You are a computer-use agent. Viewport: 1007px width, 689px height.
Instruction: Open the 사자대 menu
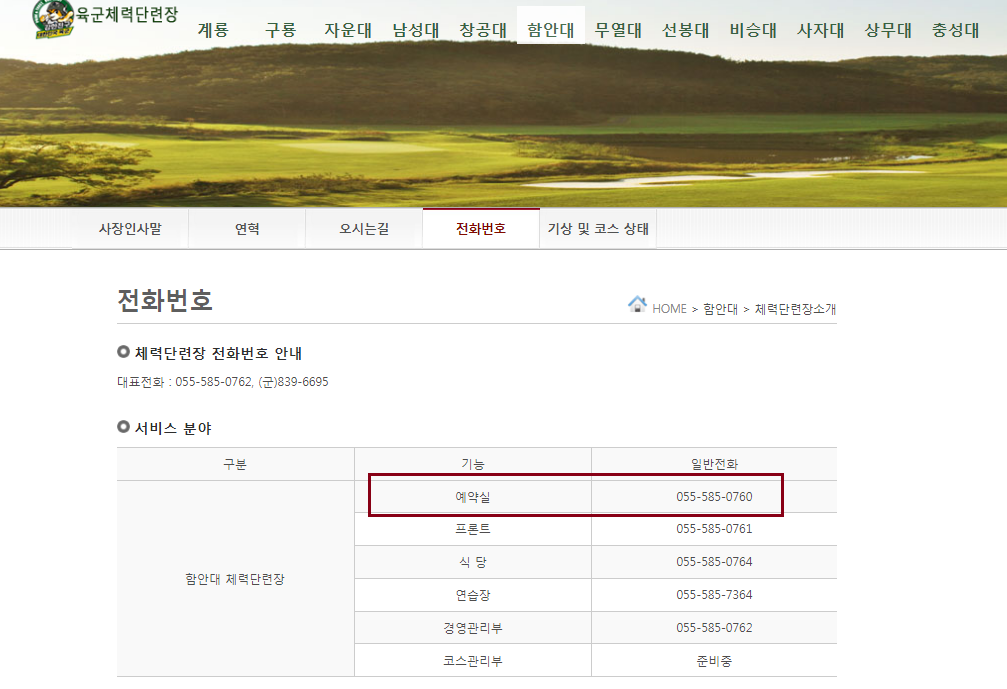pos(820,30)
